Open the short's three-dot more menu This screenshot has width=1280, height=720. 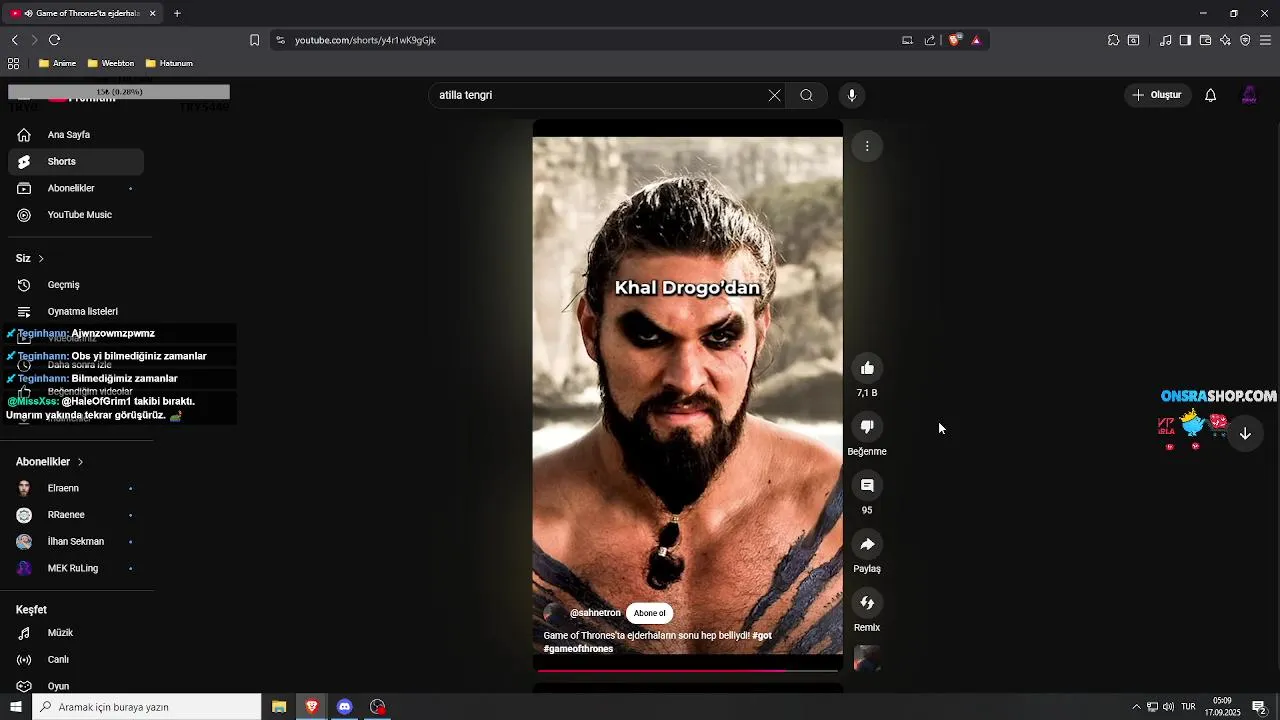pos(867,146)
